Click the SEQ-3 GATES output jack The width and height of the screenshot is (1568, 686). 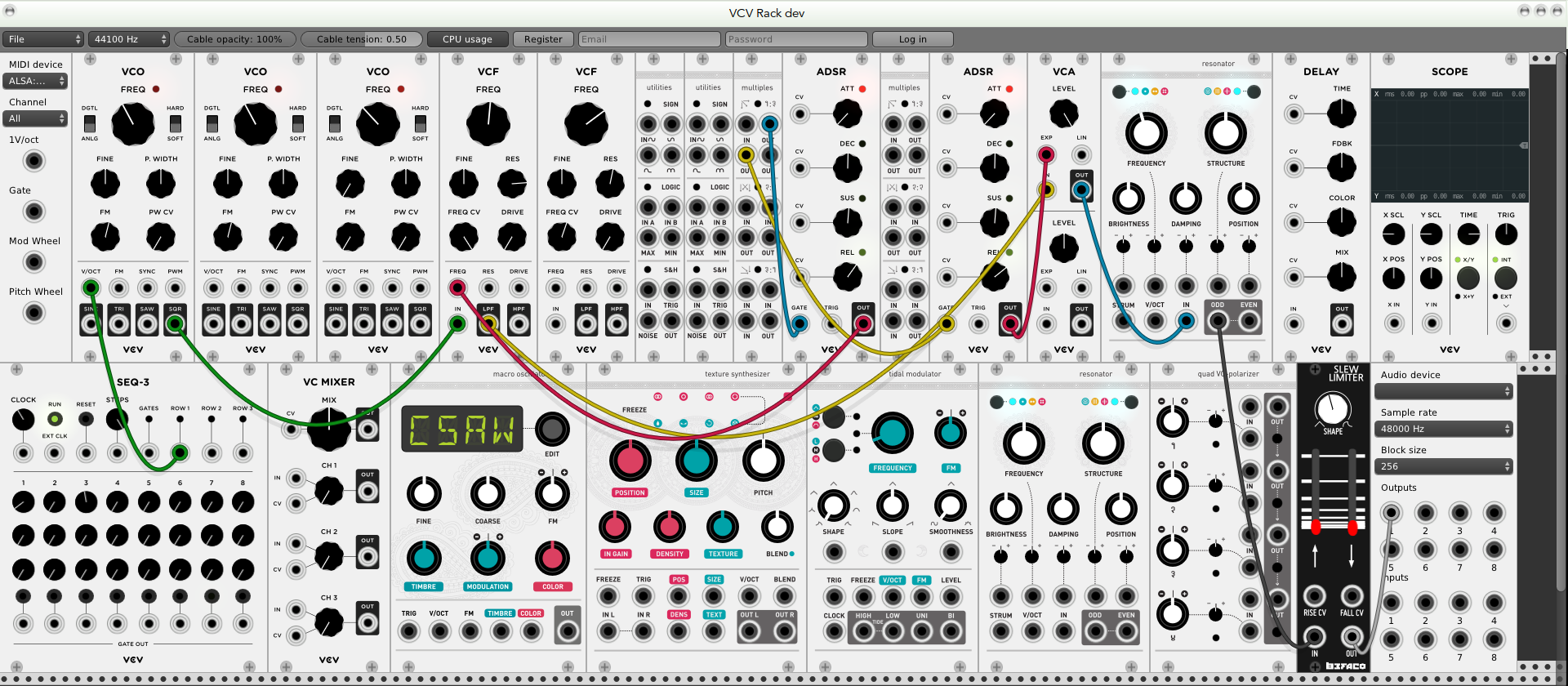(x=149, y=452)
